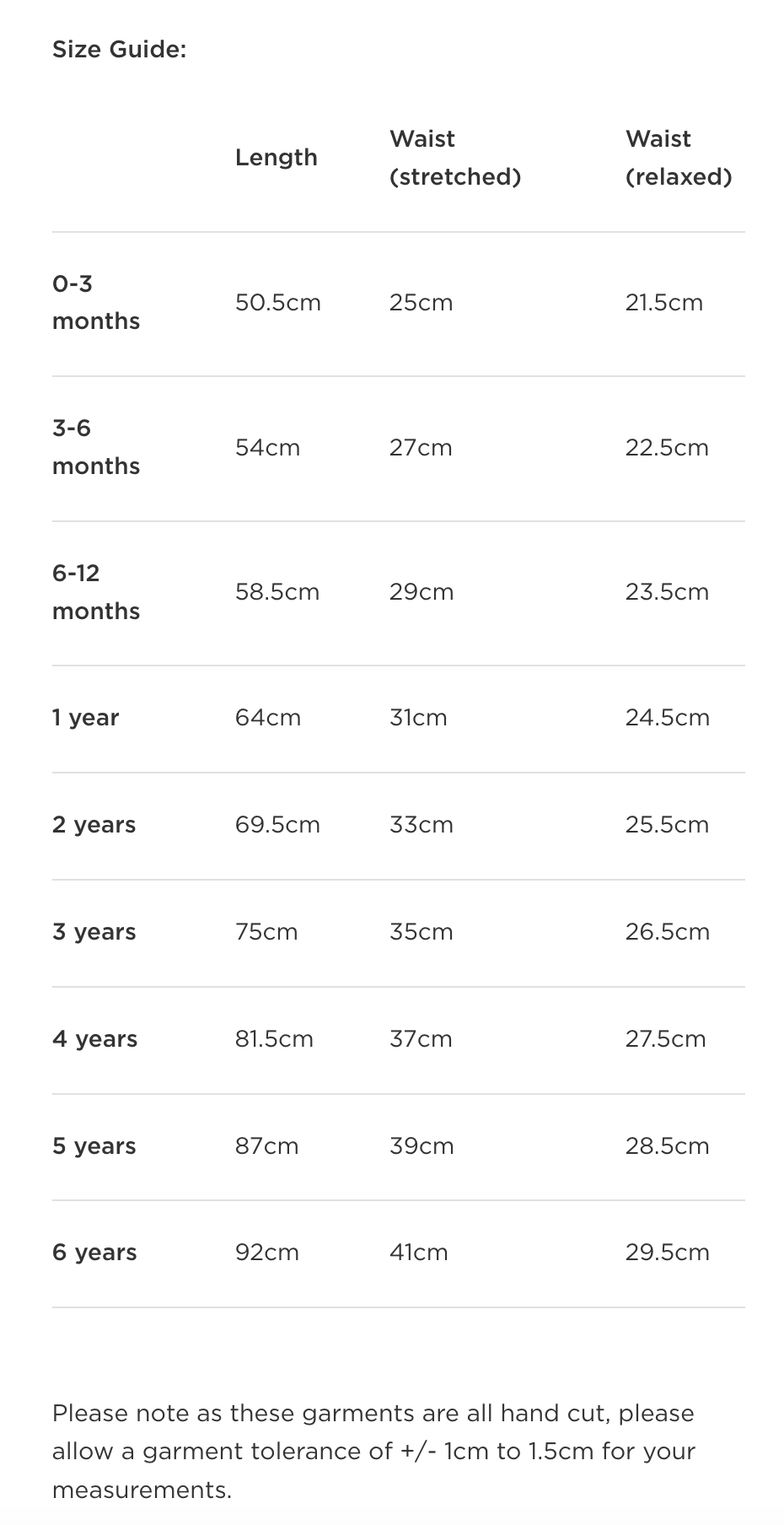Click the Size Guide heading
This screenshot has width=784, height=1525.
(119, 50)
